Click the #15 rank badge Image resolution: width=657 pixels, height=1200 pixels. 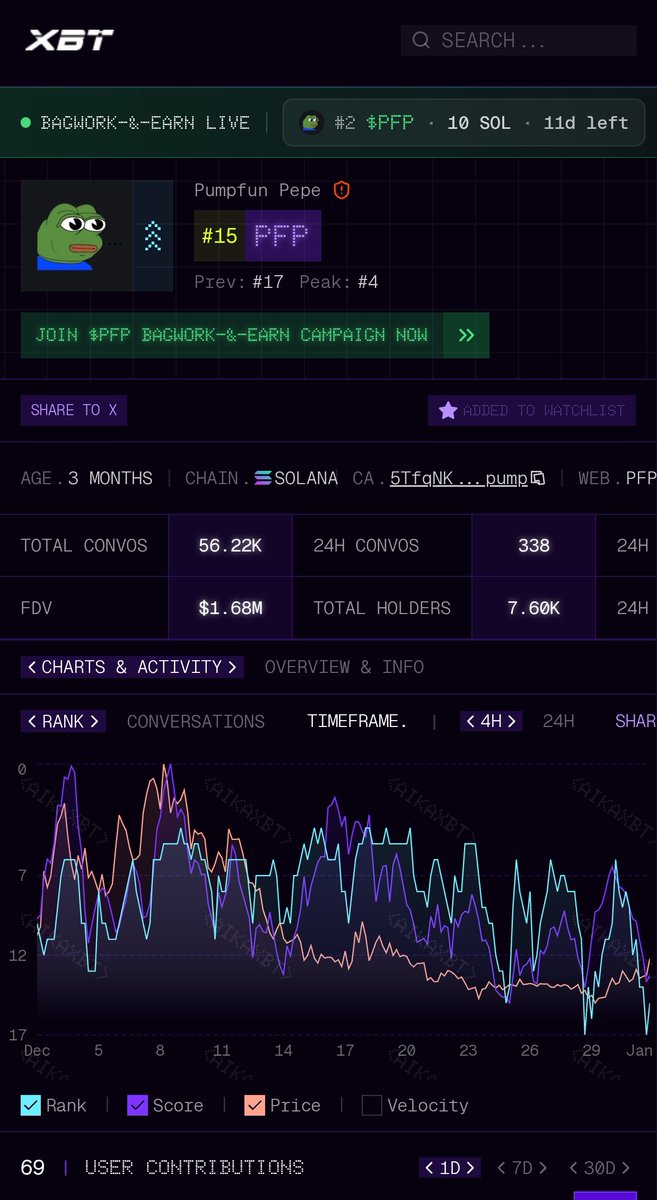coord(219,236)
